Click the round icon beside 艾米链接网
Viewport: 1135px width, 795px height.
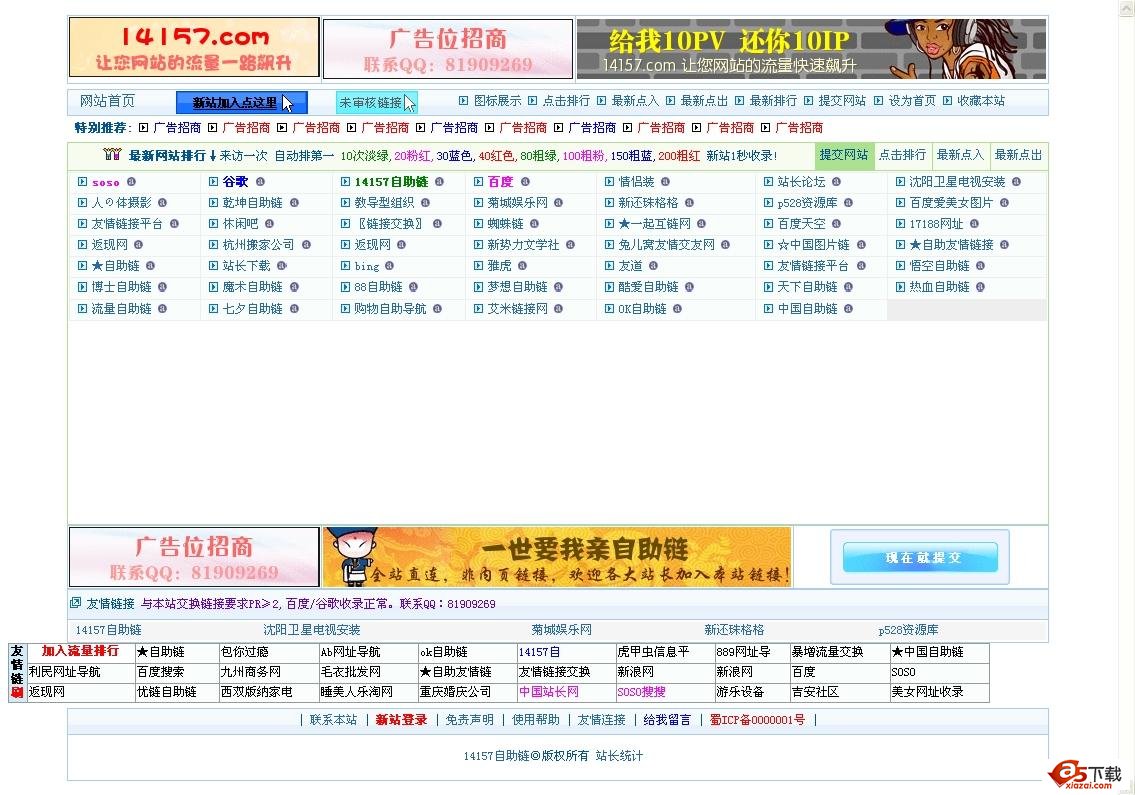point(558,308)
